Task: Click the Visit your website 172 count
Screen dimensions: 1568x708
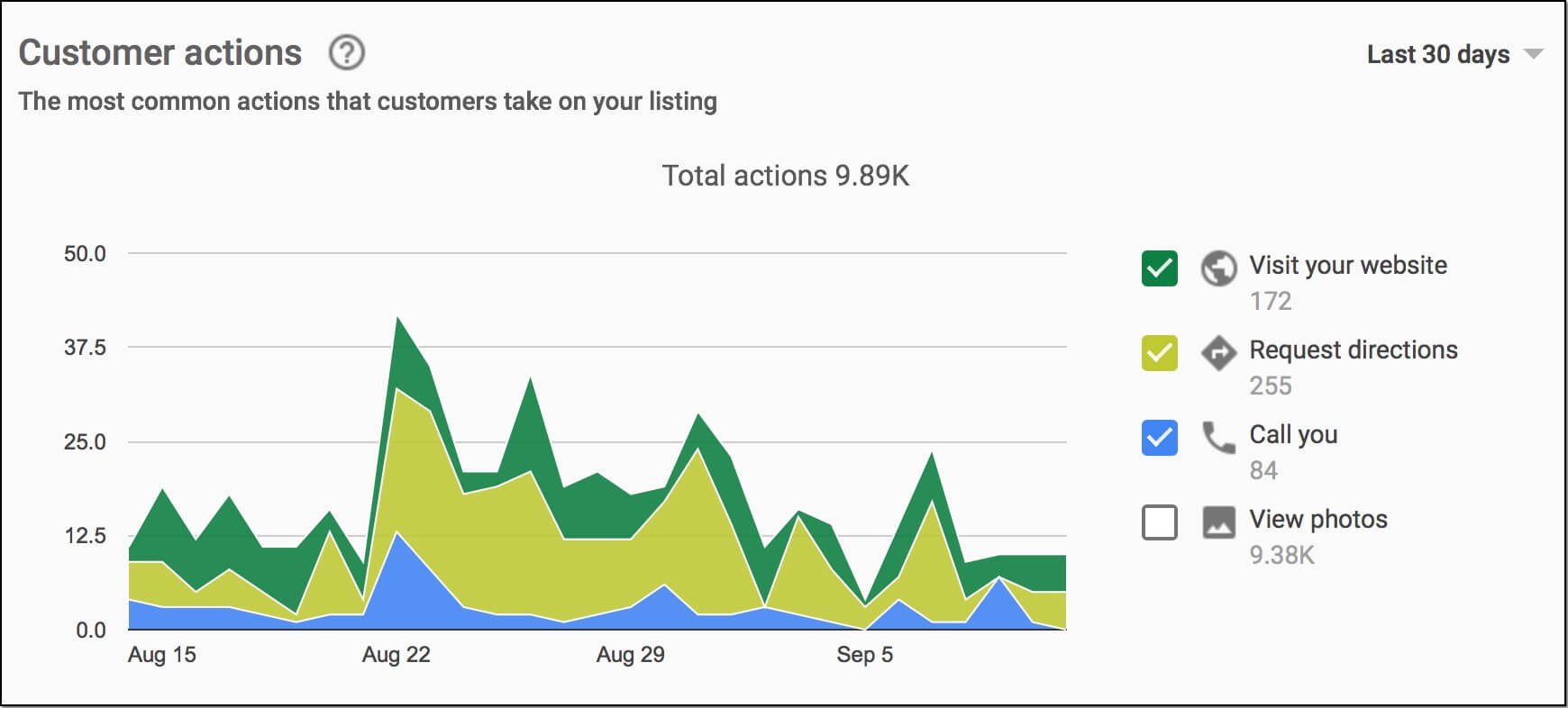Action: pos(1271,302)
